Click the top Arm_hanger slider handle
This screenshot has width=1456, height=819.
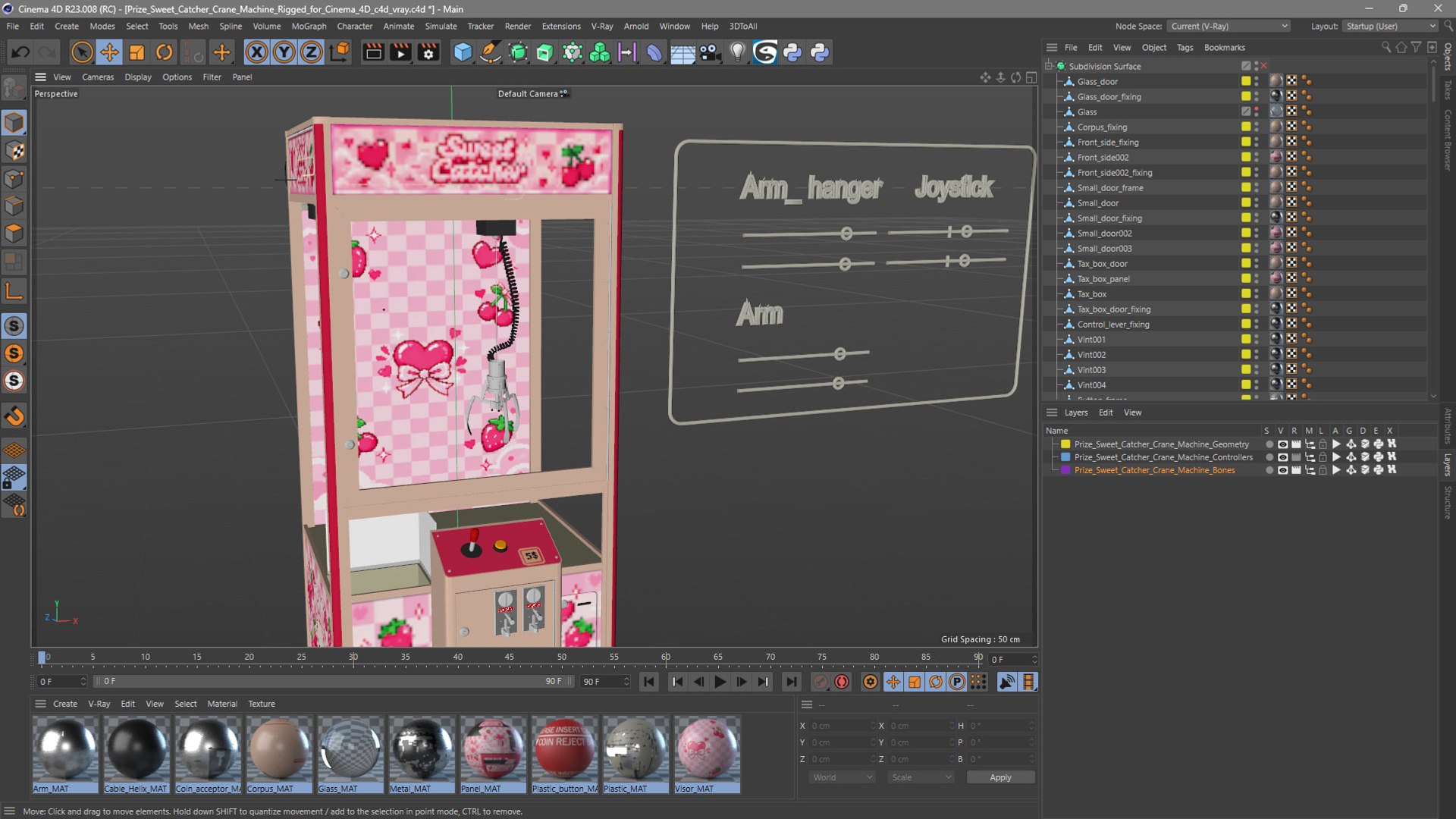click(846, 234)
